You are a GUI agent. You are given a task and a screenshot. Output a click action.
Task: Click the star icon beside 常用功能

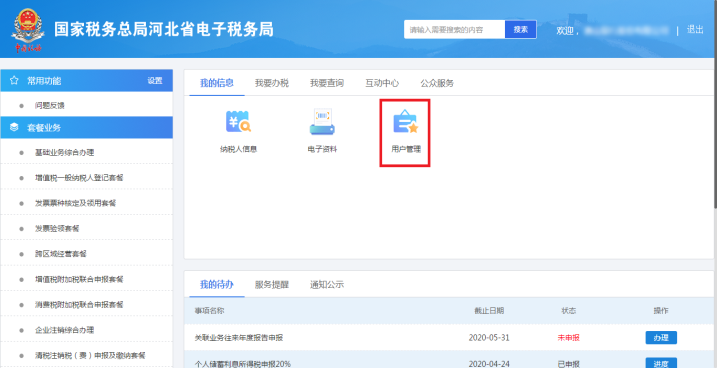14,80
